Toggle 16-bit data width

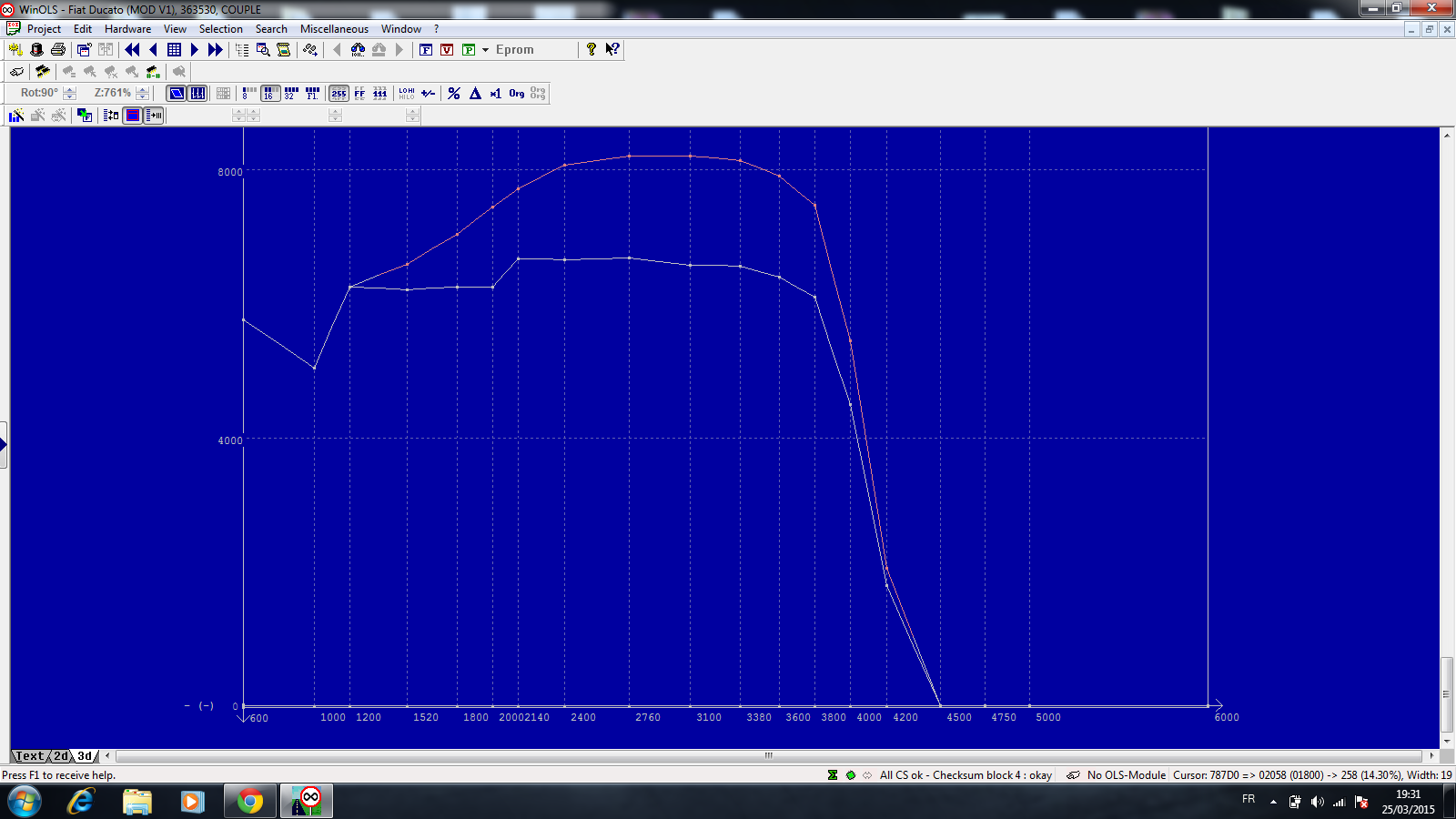click(270, 93)
